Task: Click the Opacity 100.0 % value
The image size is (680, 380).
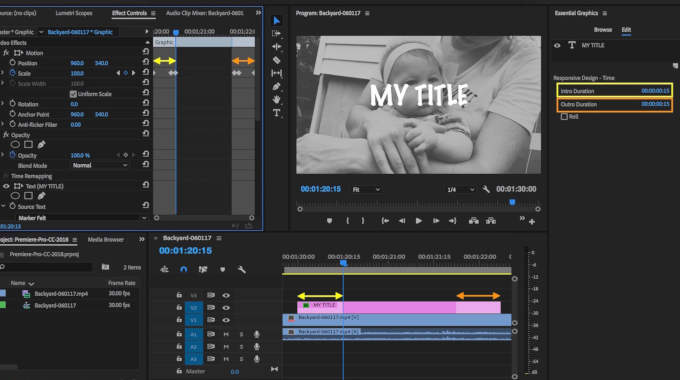Action: coord(80,155)
